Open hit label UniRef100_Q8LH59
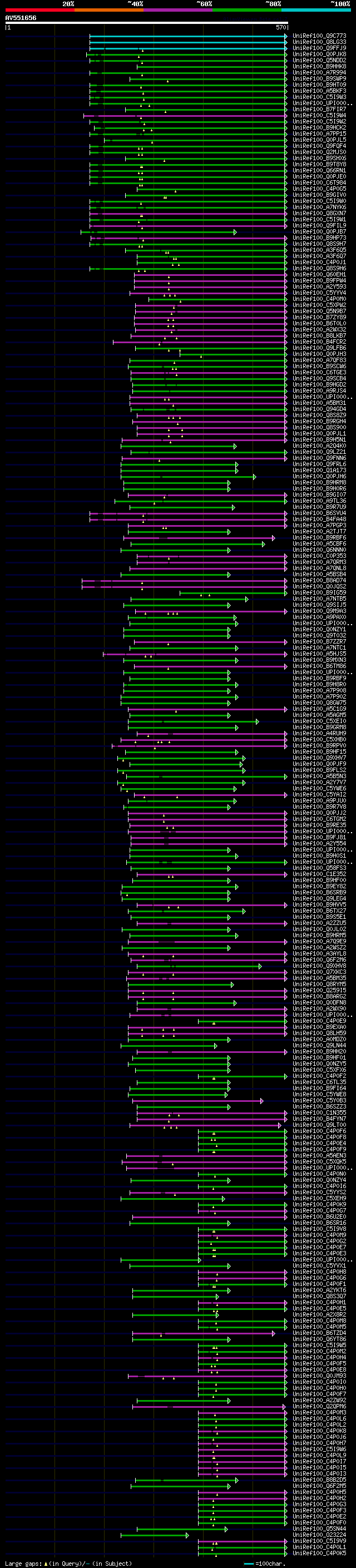The width and height of the screenshot is (356, 1568). (x=319, y=1033)
